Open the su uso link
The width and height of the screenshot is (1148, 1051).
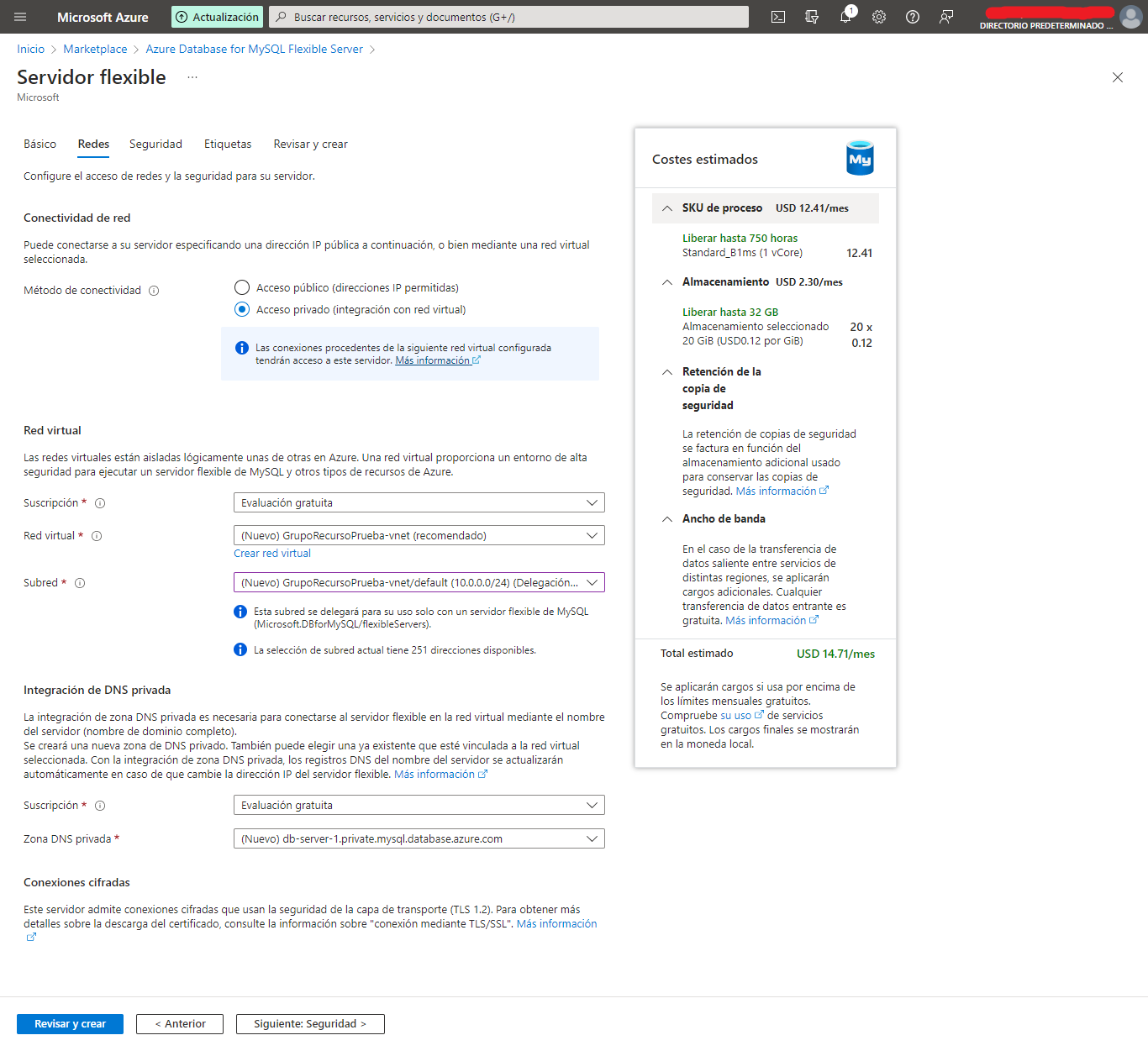[741, 716]
